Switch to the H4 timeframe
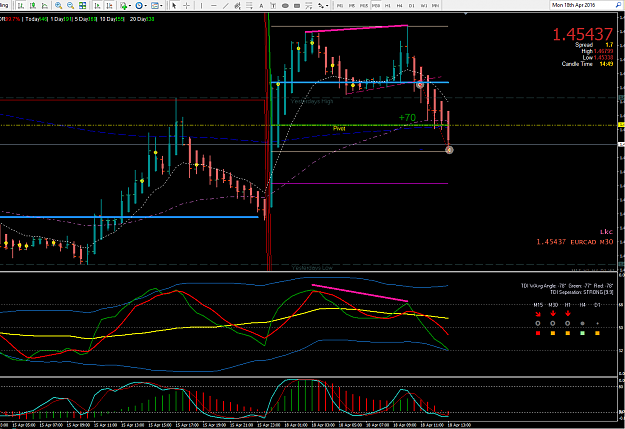 click(400, 6)
